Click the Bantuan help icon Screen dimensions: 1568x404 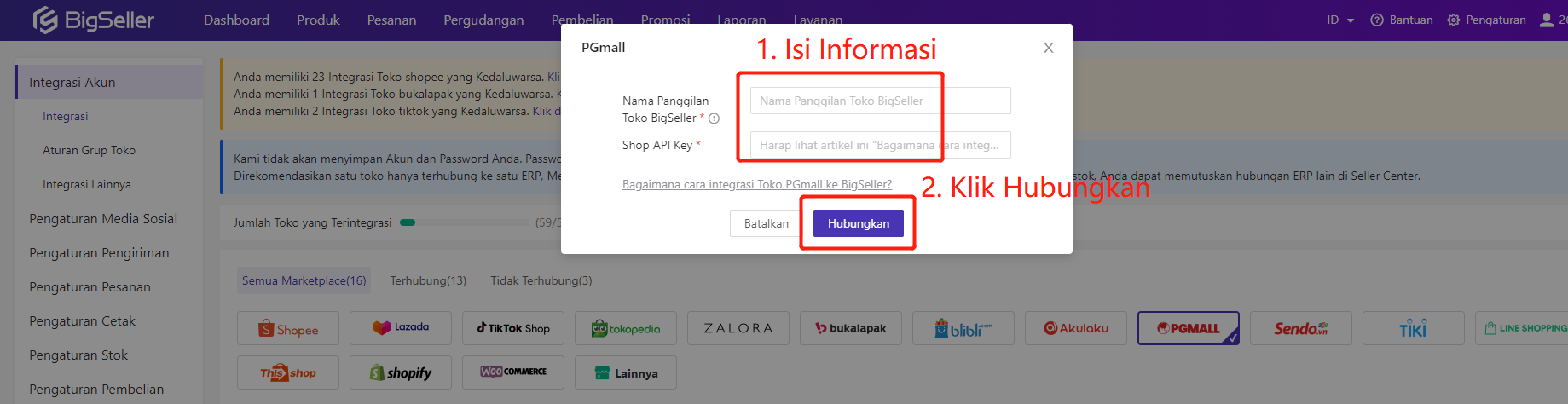(x=1377, y=20)
